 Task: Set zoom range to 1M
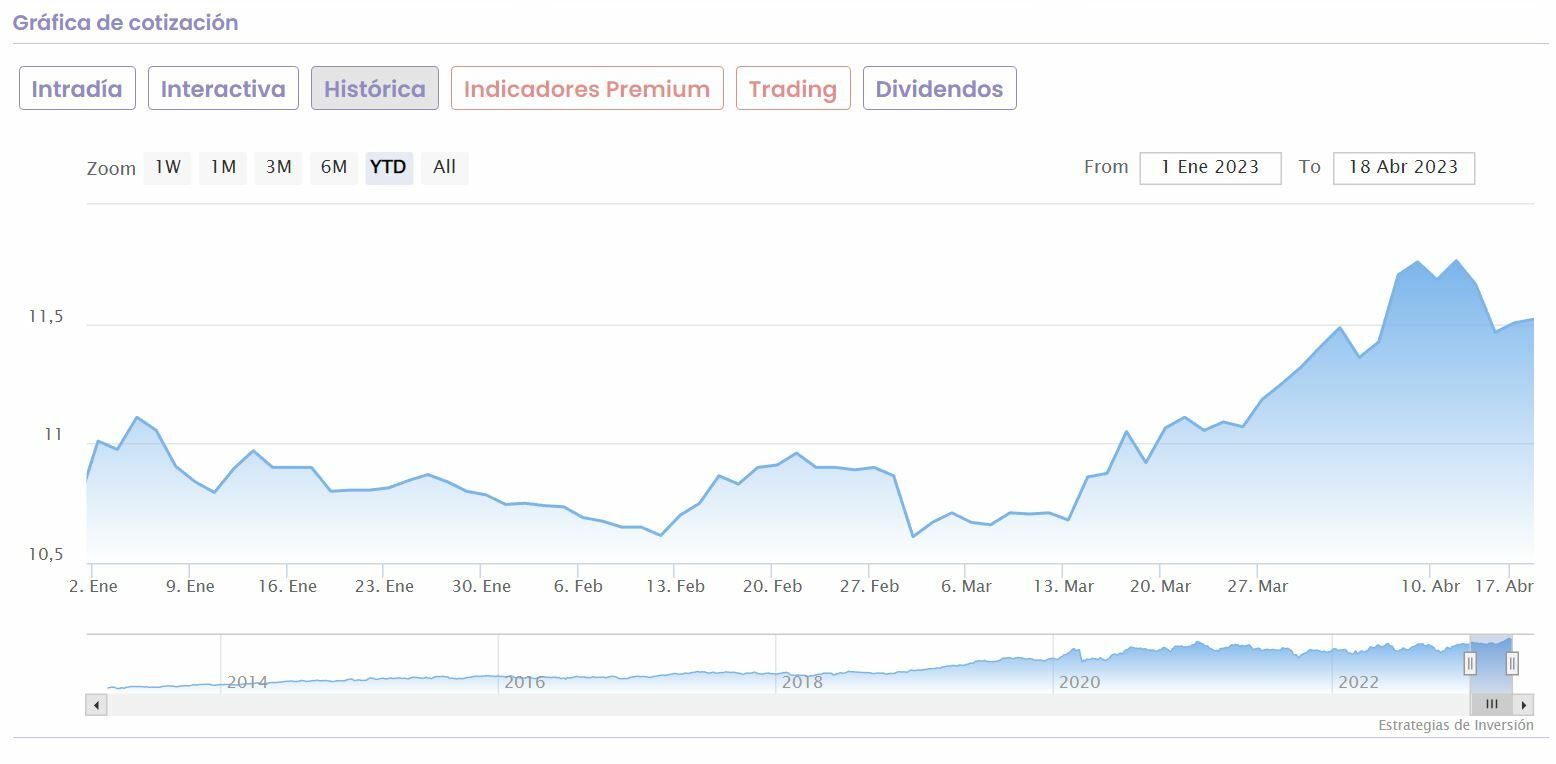pos(223,167)
